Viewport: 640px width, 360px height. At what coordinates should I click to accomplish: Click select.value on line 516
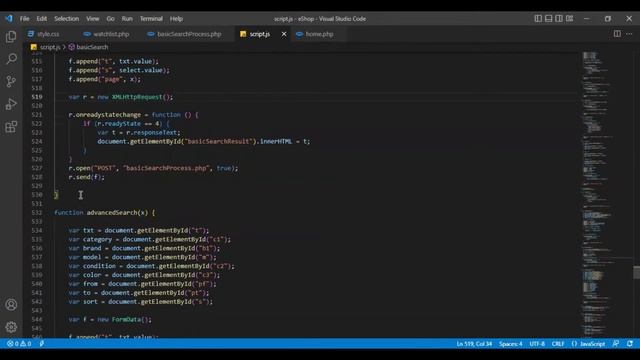tap(141, 70)
